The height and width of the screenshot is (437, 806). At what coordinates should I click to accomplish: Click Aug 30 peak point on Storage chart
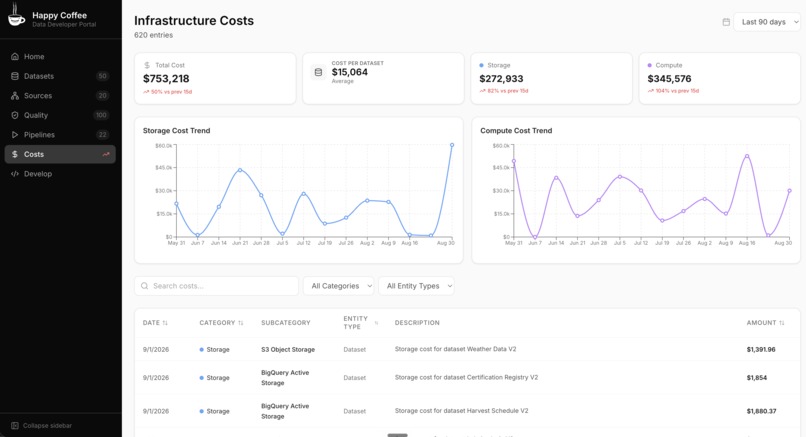coord(452,145)
